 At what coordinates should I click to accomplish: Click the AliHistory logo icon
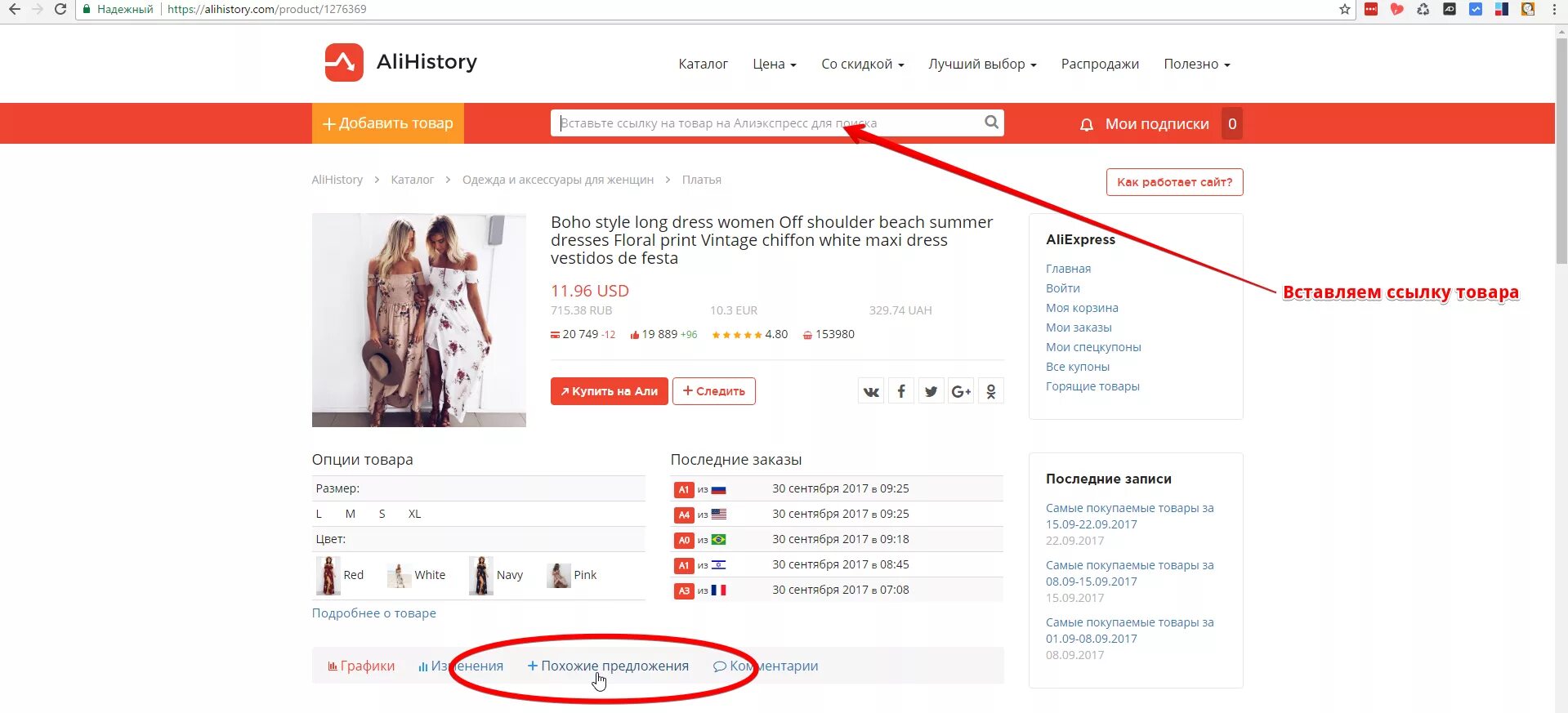pos(344,62)
